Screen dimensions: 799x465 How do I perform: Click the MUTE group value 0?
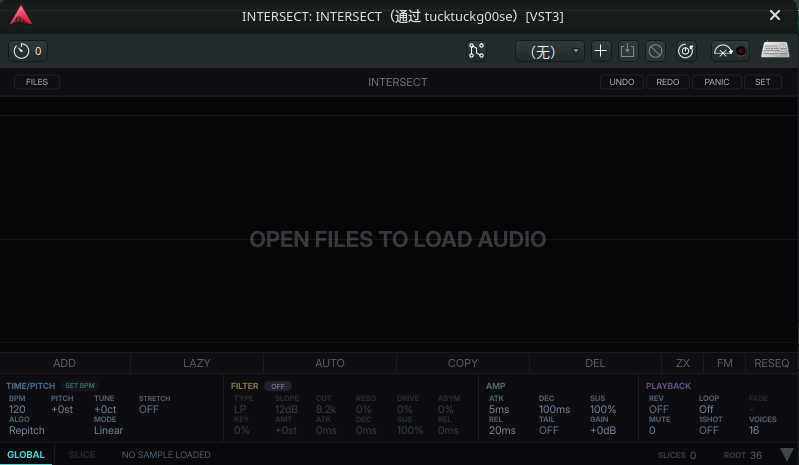coord(652,430)
